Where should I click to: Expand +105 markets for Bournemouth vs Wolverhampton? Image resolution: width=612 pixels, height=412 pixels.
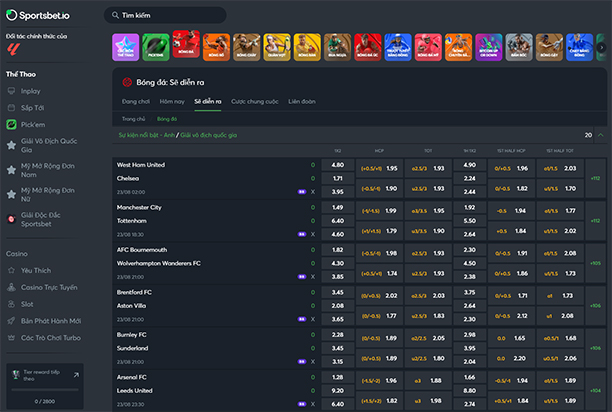tap(595, 263)
